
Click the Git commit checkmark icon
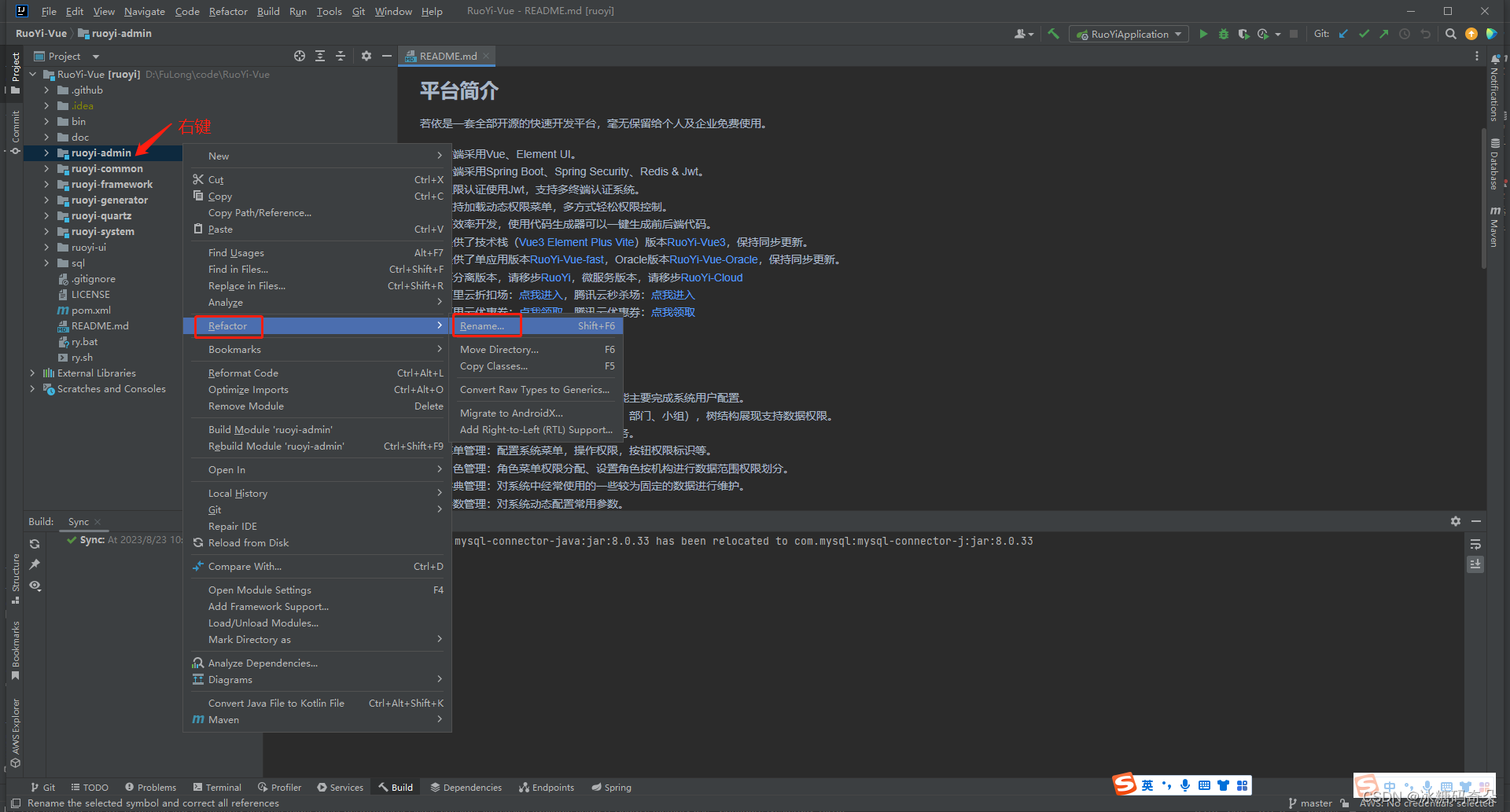[x=1364, y=34]
